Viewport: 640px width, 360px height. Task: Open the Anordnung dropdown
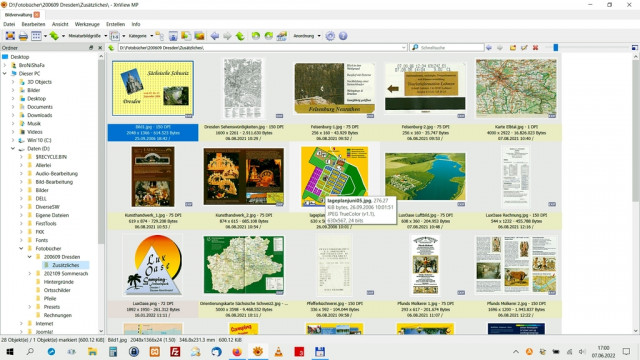(319, 36)
